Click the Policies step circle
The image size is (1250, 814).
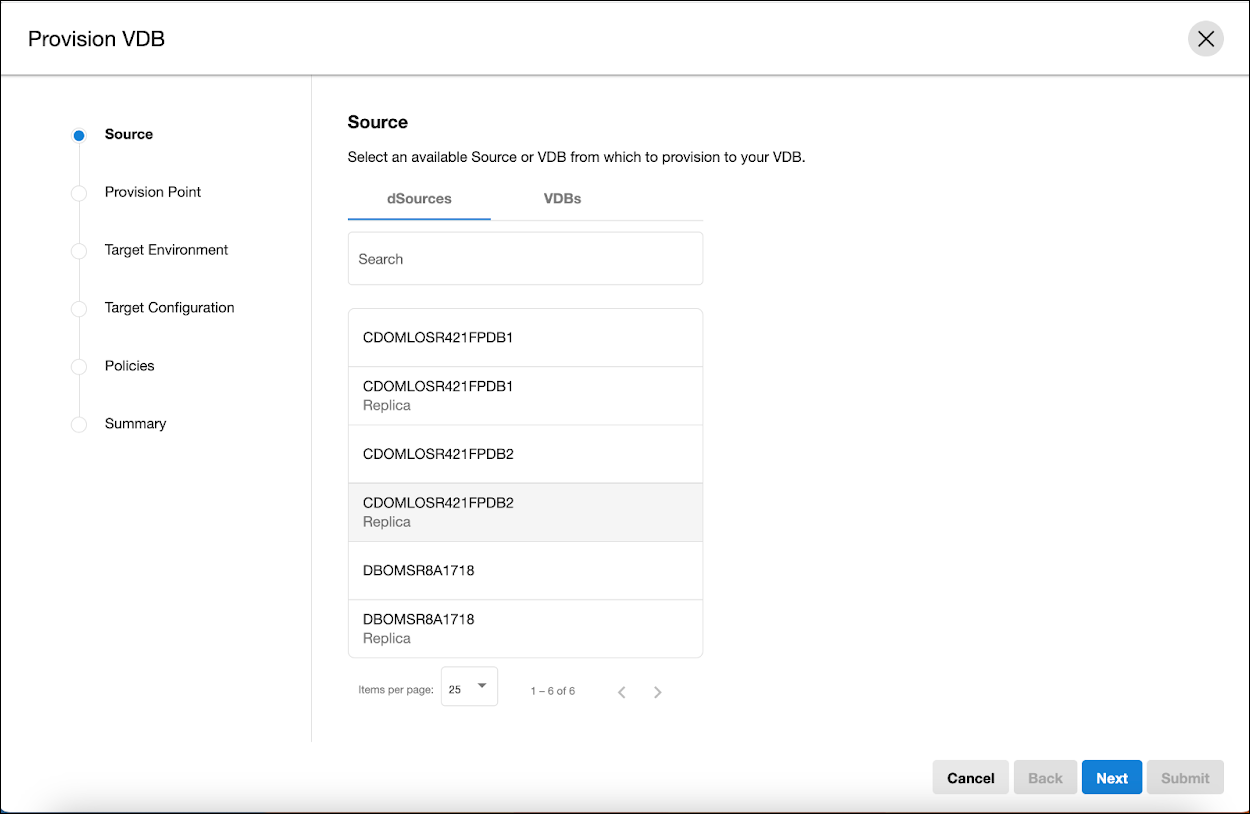[x=79, y=367]
